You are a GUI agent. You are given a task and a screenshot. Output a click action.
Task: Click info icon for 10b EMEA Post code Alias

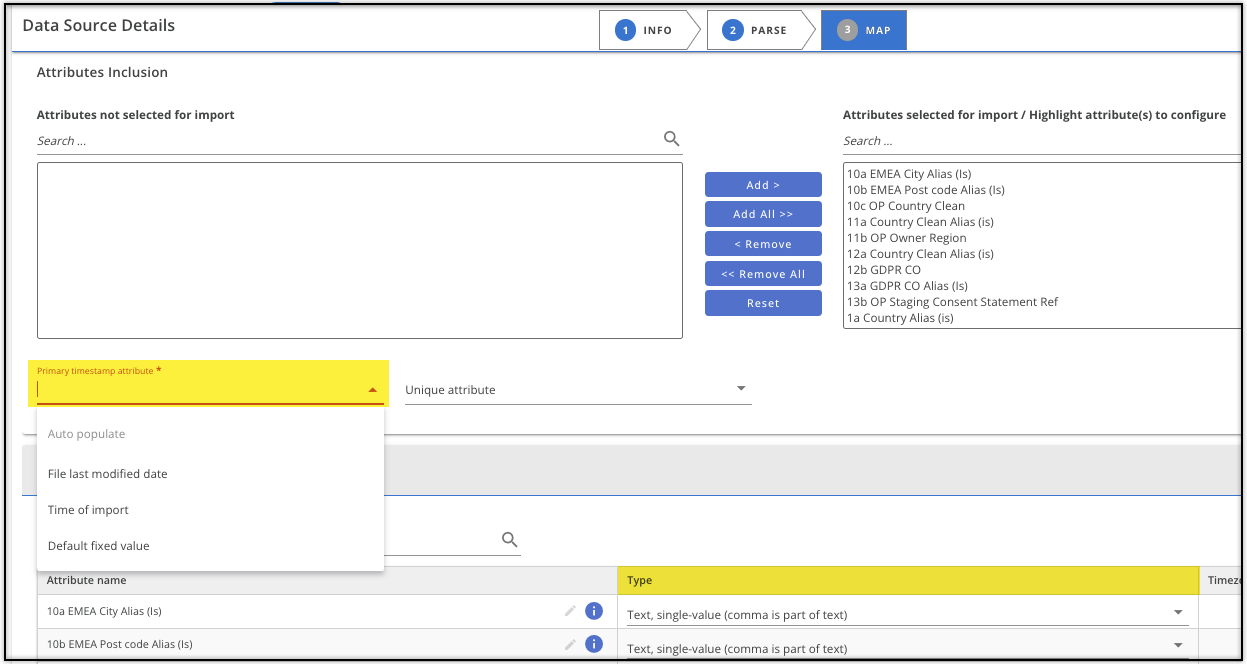pyautogui.click(x=593, y=645)
